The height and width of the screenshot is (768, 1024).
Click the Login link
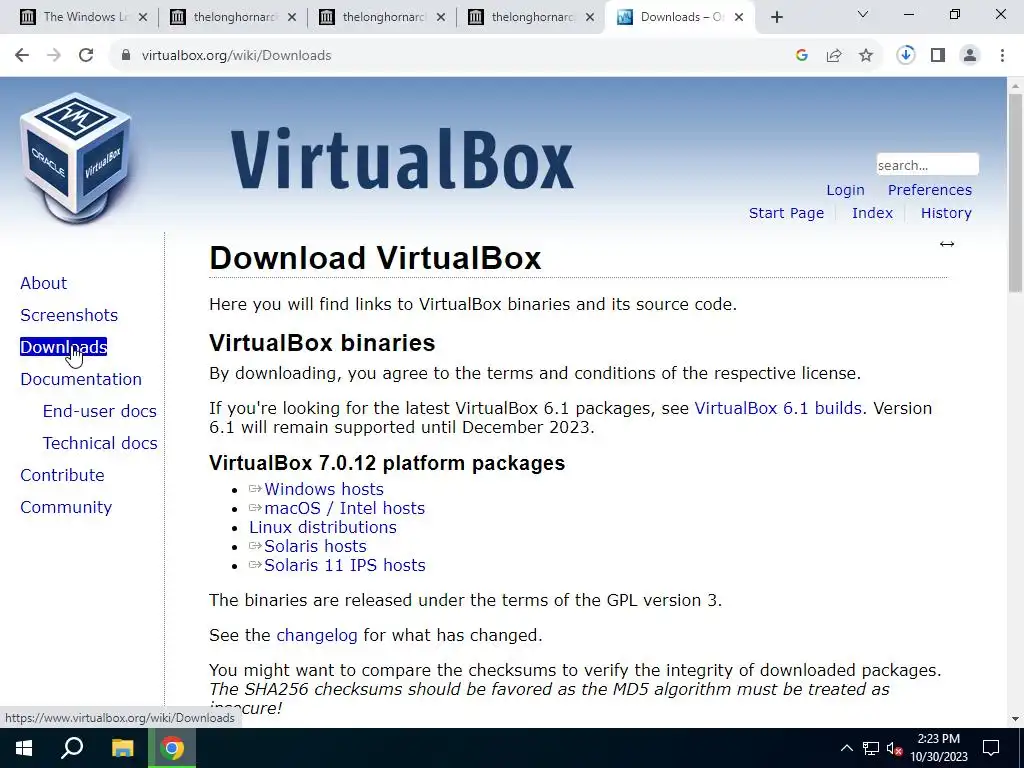(845, 190)
